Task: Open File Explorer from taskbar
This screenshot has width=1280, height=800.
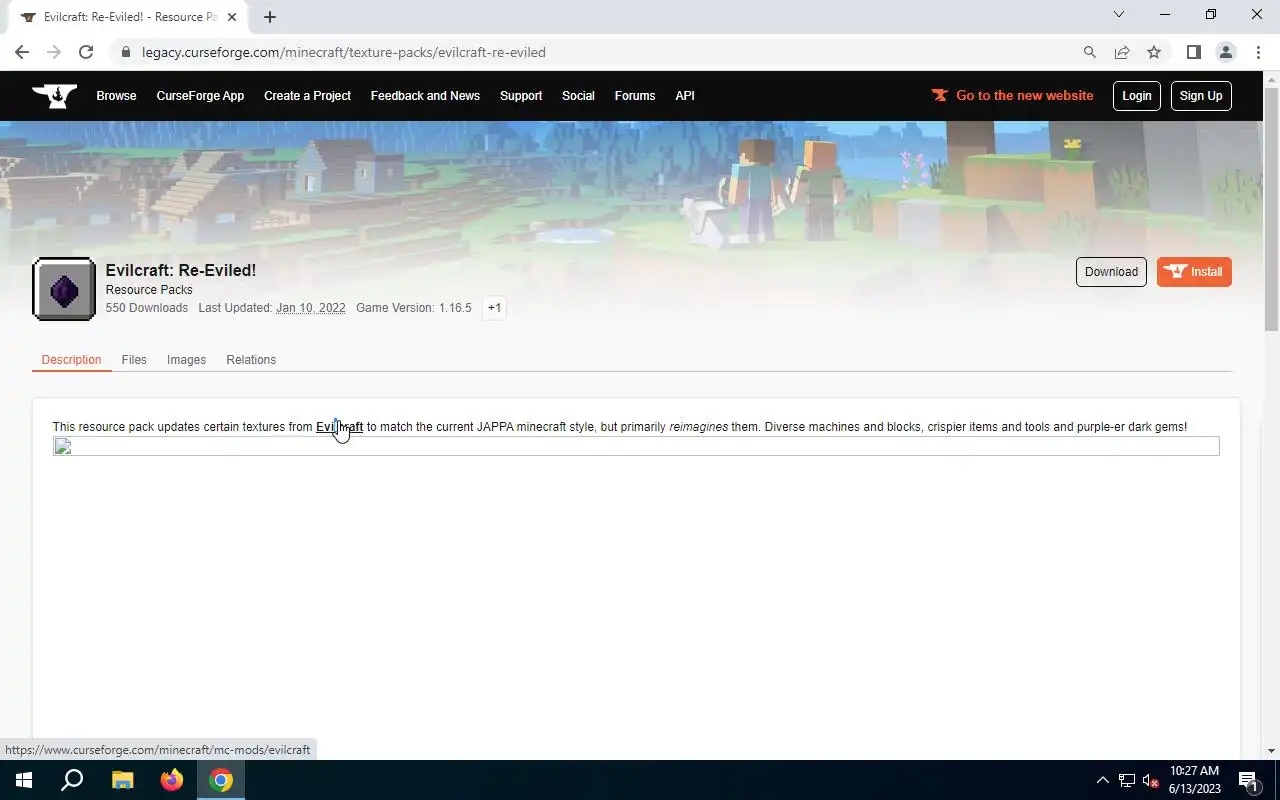Action: click(x=122, y=780)
